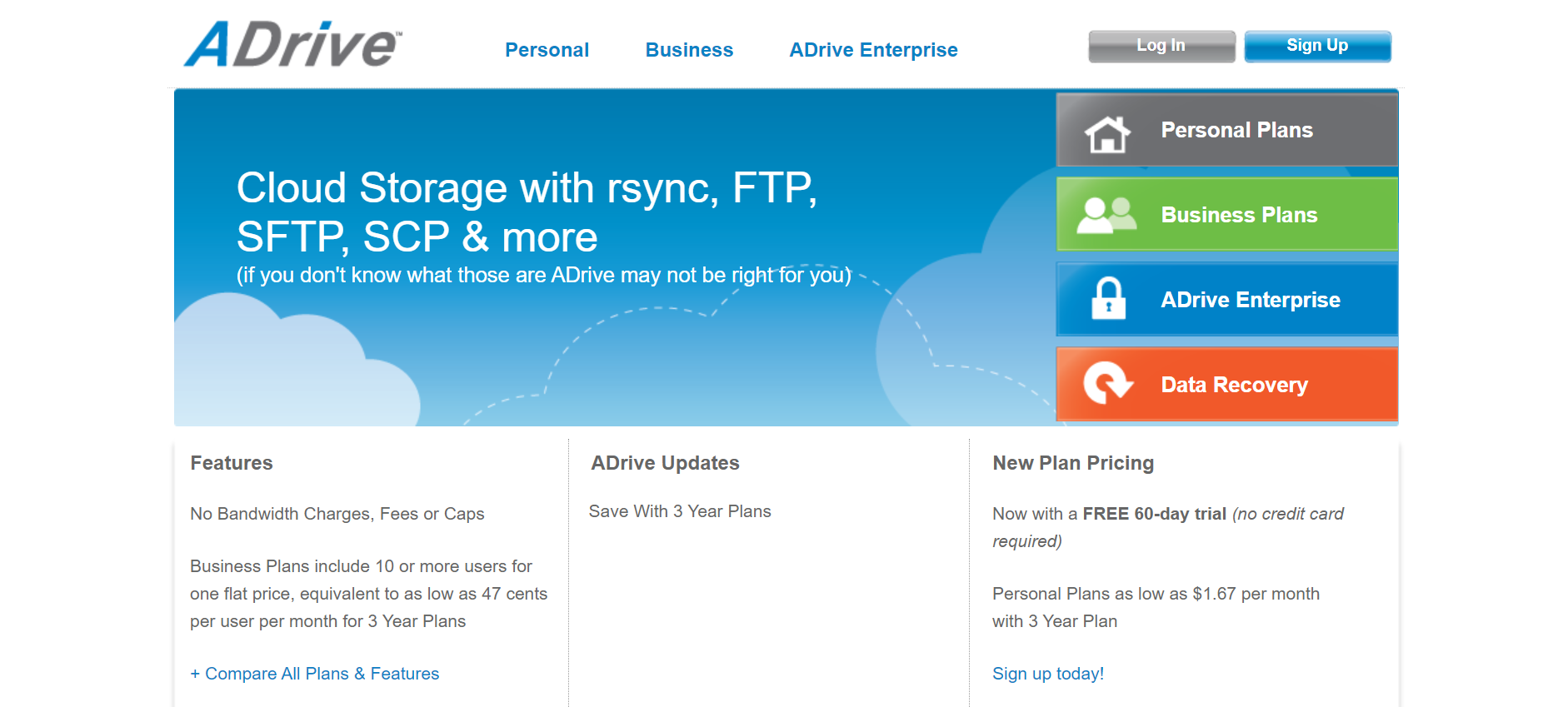Click the padlock icon on ADrive Enterprise
Screen dimensions: 1568x707
tap(1108, 299)
